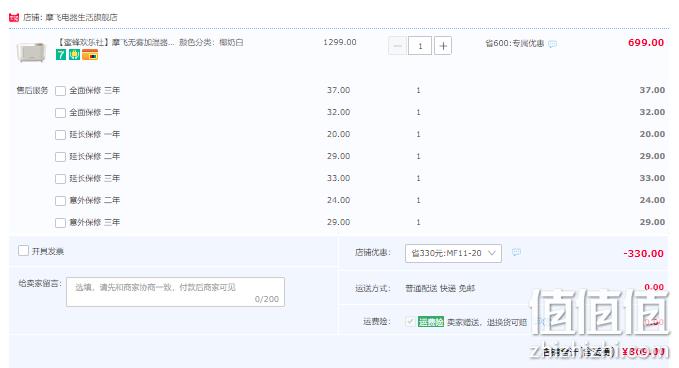Click the 给卖家留言 message text box
The image size is (679, 368).
click(x=175, y=292)
